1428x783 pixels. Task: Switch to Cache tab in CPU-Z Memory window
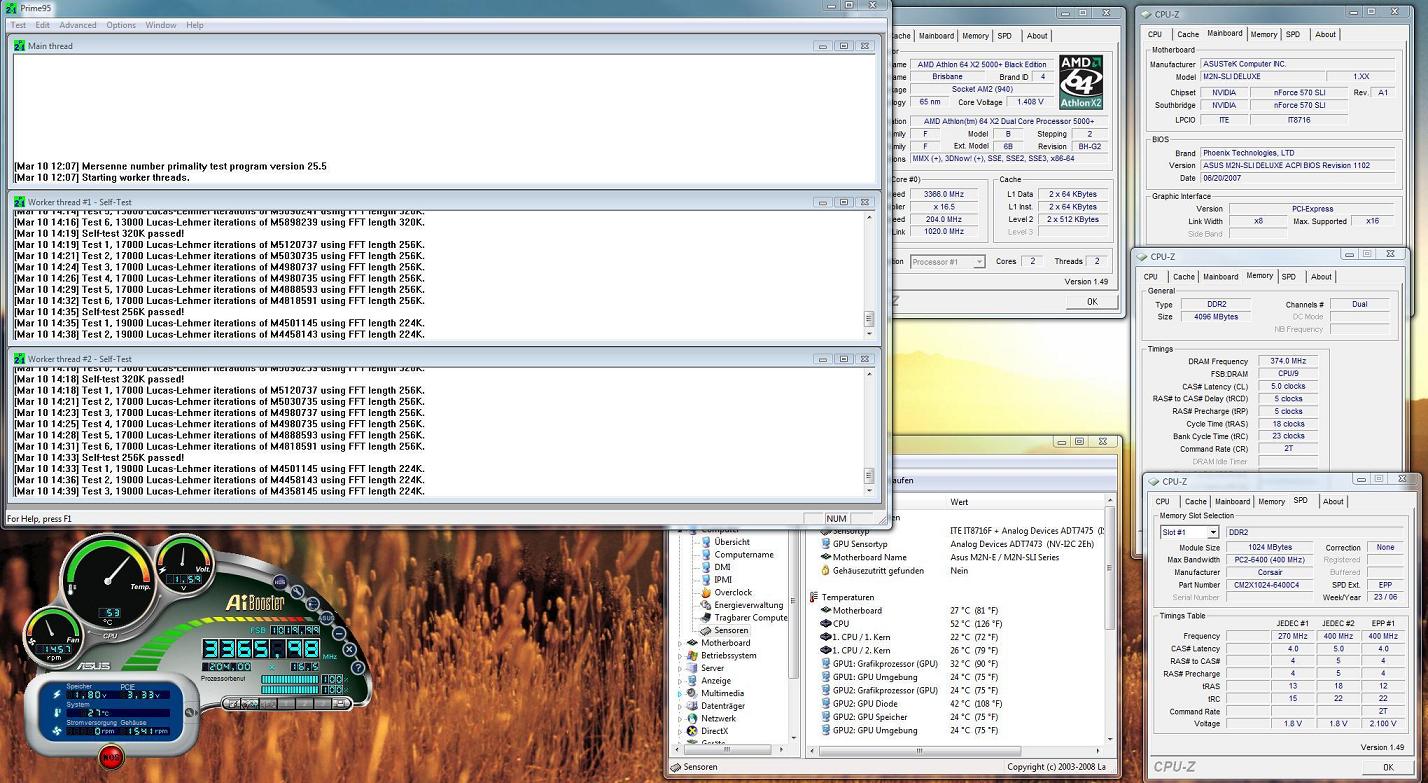click(1184, 277)
